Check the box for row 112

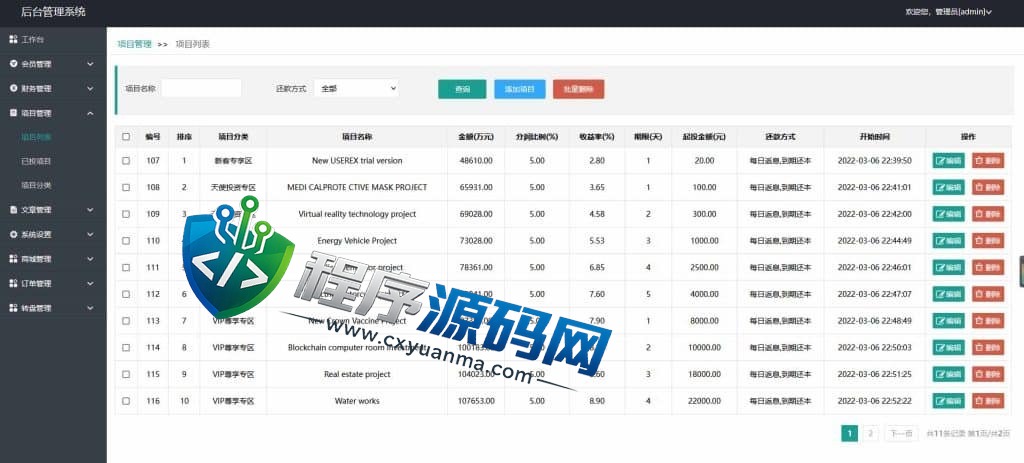126,295
